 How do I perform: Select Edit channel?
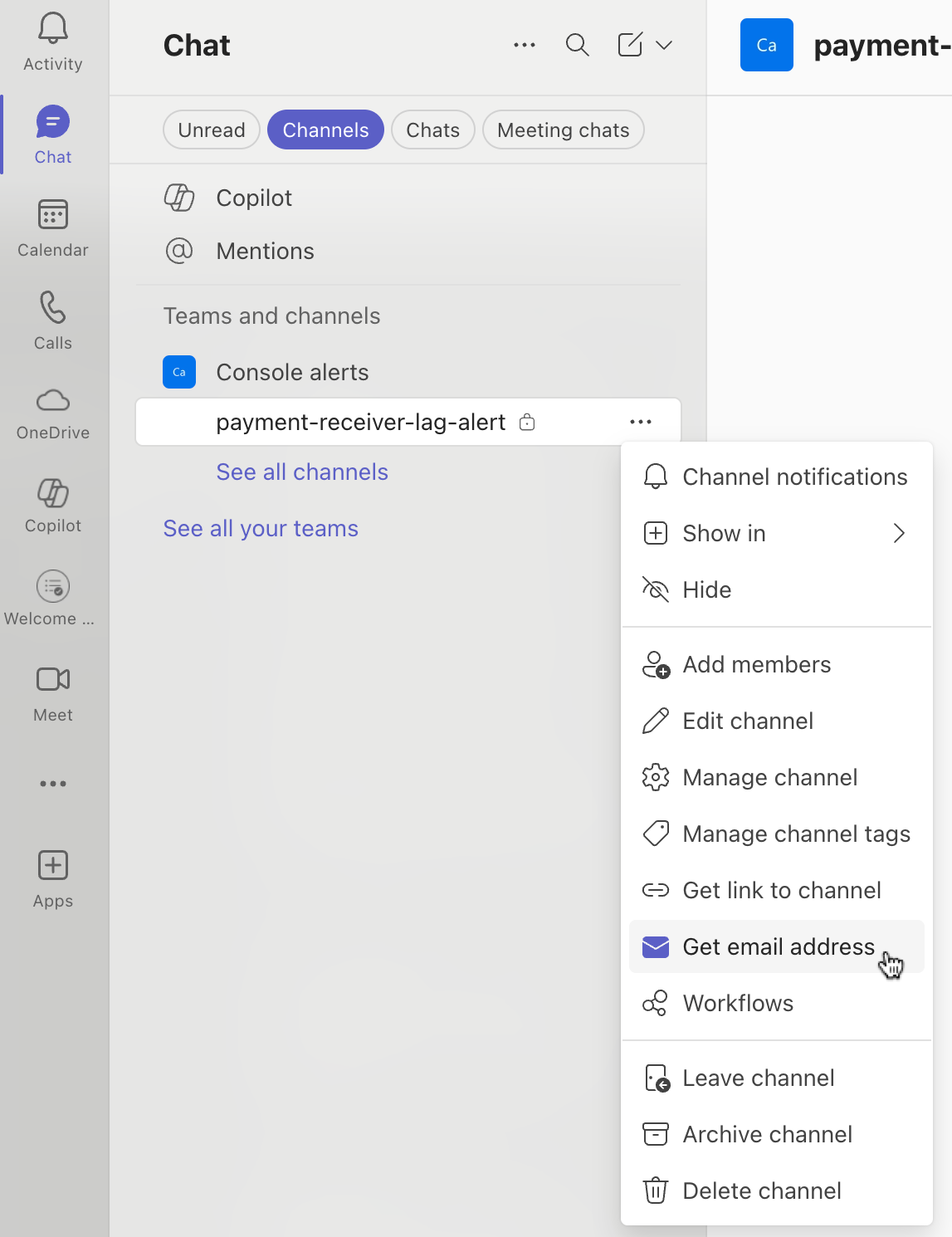pos(777,721)
